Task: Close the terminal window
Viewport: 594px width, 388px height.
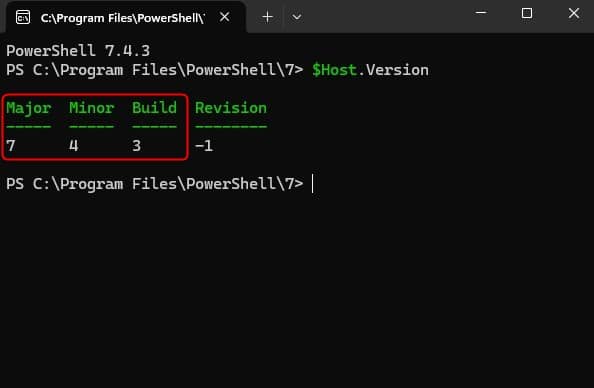Action: pyautogui.click(x=574, y=13)
